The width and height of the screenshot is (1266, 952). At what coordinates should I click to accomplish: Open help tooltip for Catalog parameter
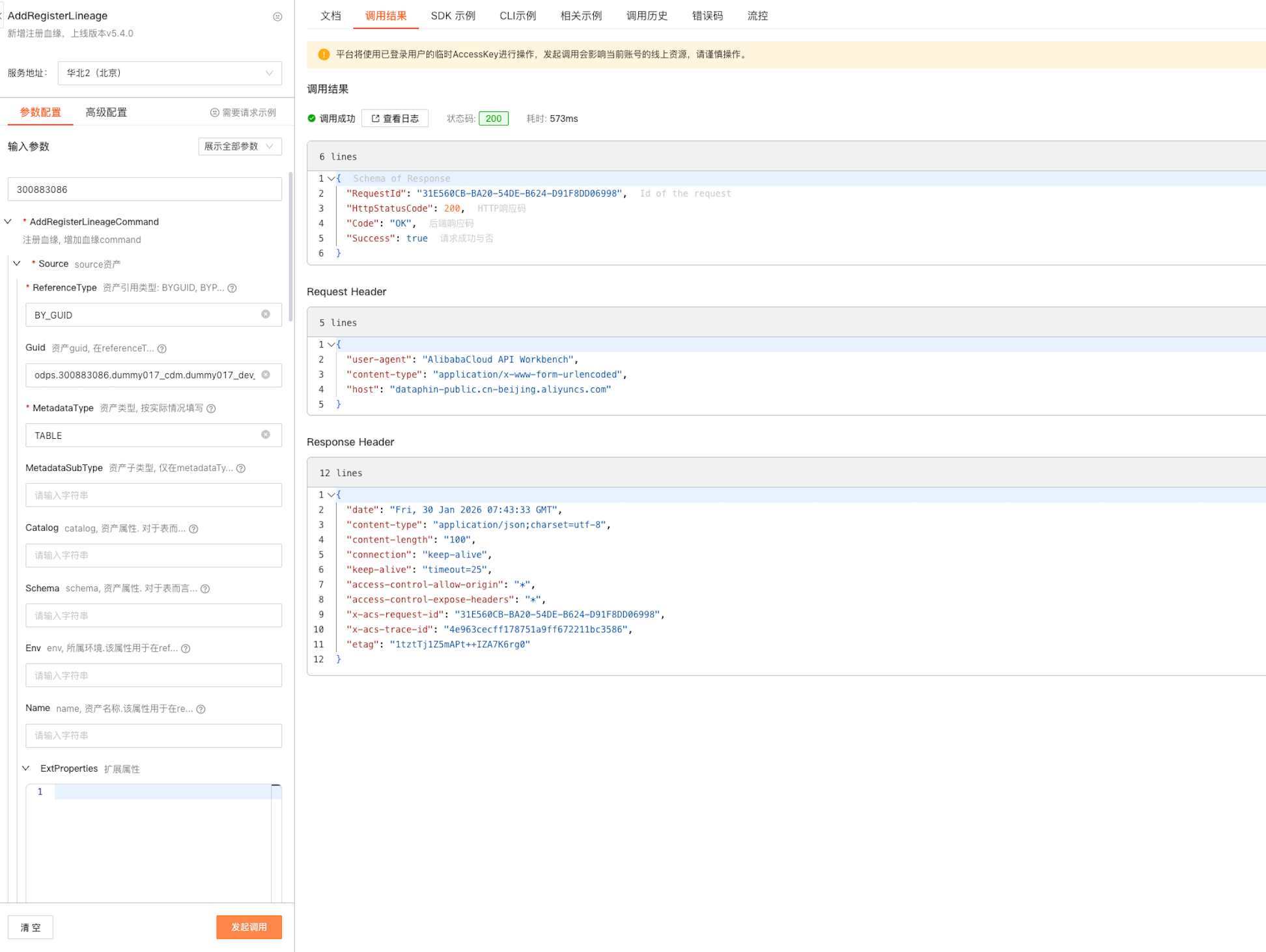193,529
